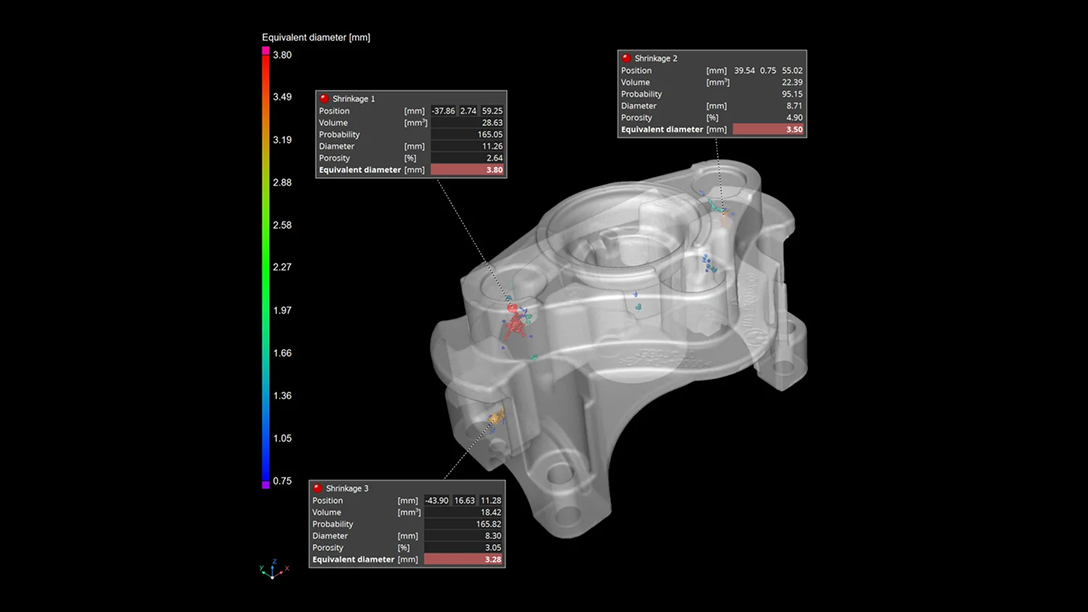
Task: Click the Position value -43.90 in Shrinkage 3
Action: coord(438,500)
